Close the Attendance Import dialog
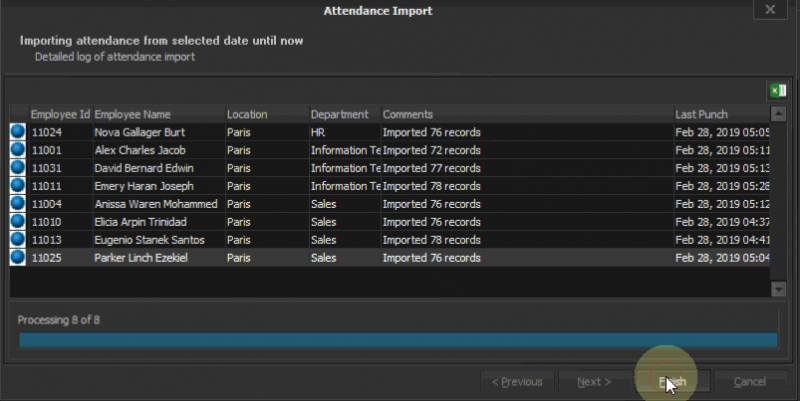This screenshot has height=401, width=800. tap(769, 9)
